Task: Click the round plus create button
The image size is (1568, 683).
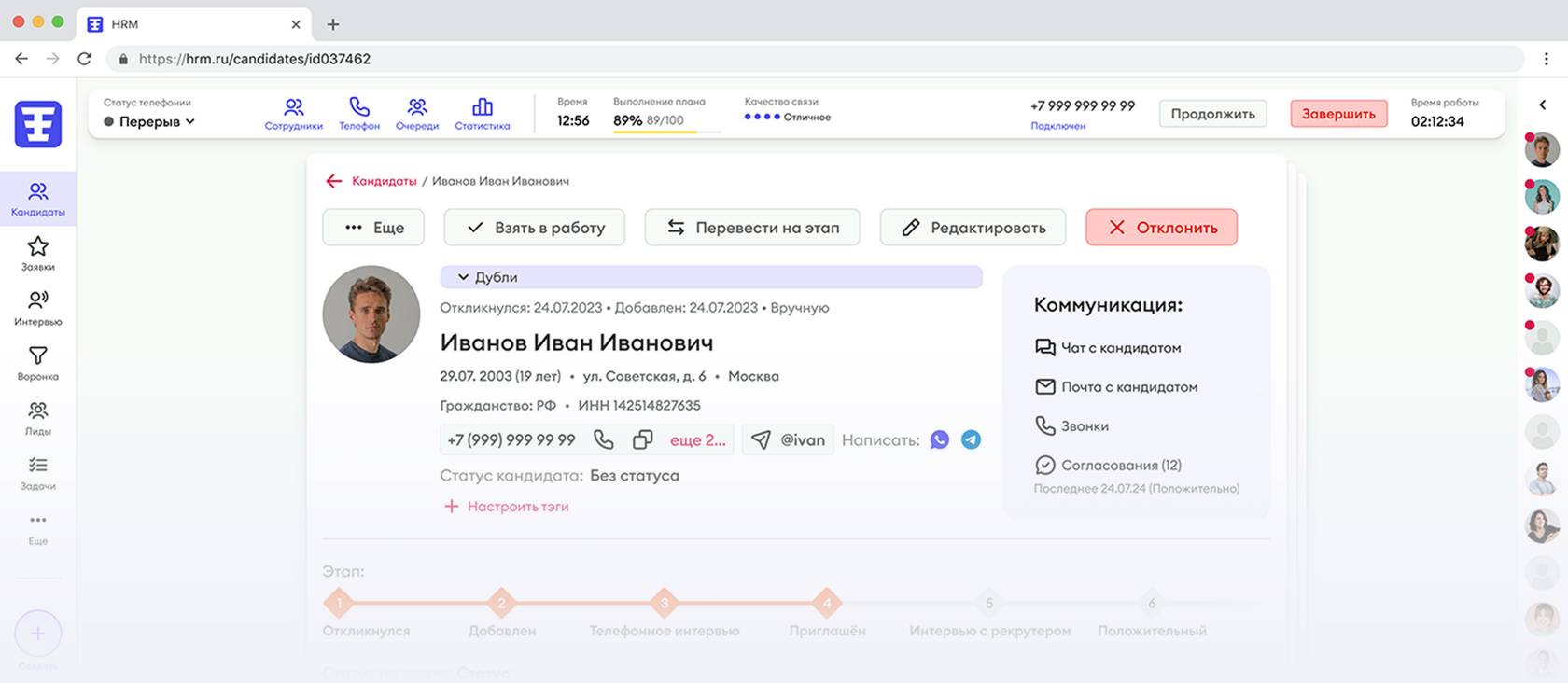Action: point(38,634)
